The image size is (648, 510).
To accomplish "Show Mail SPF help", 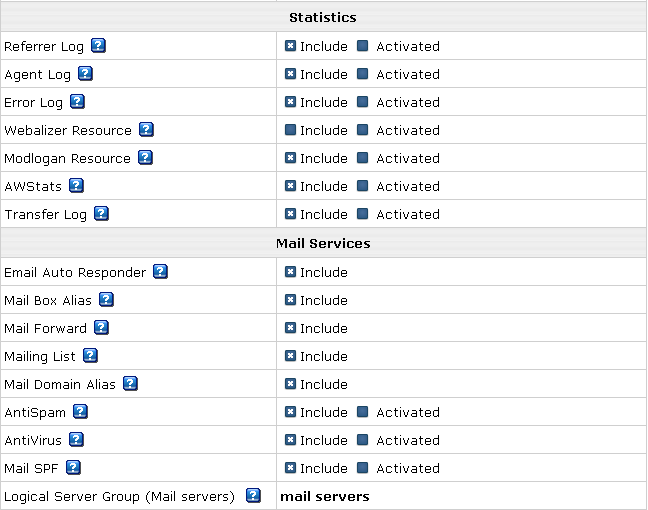I will (x=73, y=467).
